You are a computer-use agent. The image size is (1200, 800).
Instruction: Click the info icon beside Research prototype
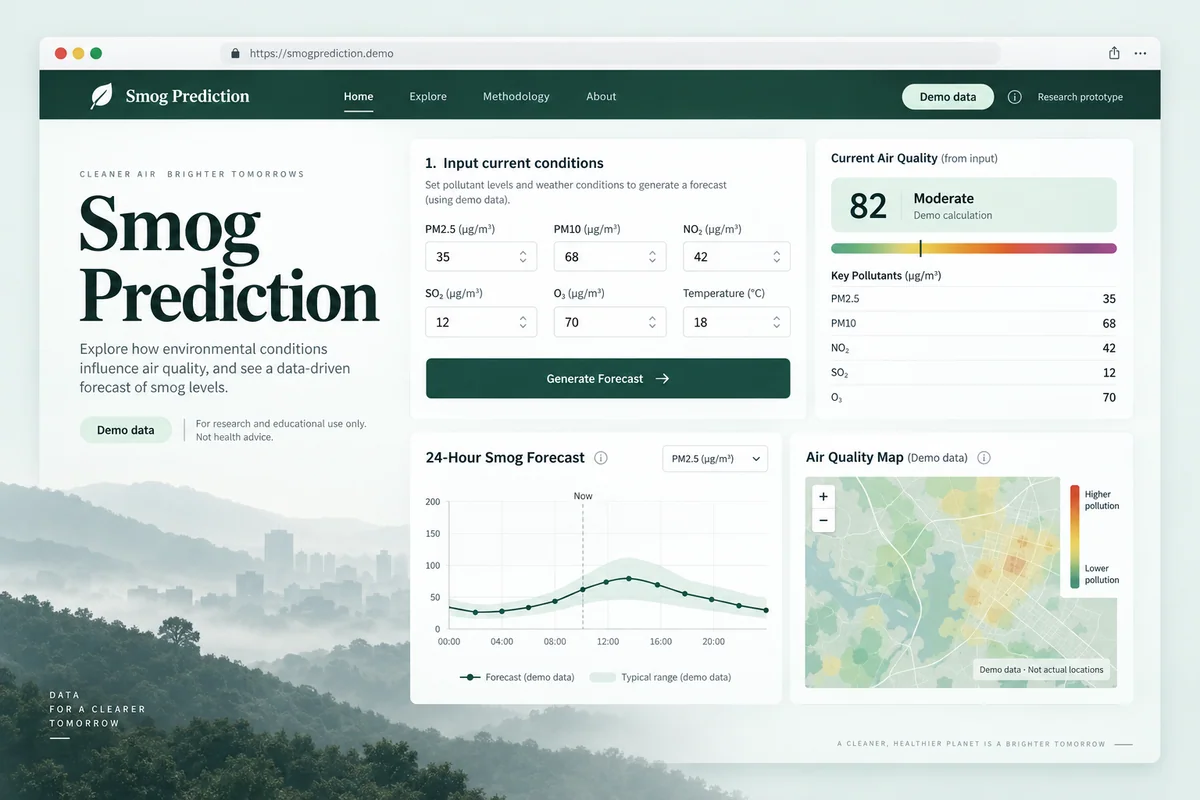click(1014, 97)
